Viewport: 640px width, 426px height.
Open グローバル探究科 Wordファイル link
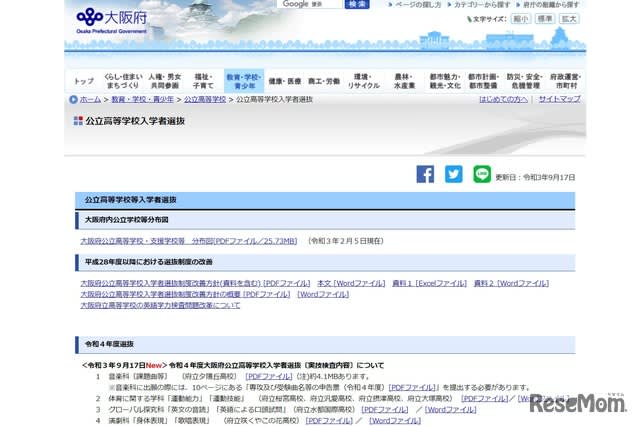pyautogui.click(x=451, y=409)
